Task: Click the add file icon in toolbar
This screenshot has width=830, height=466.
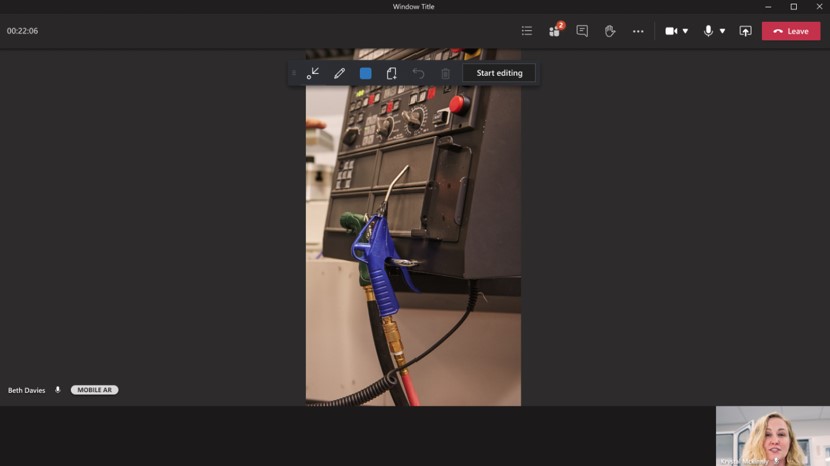Action: [x=391, y=73]
